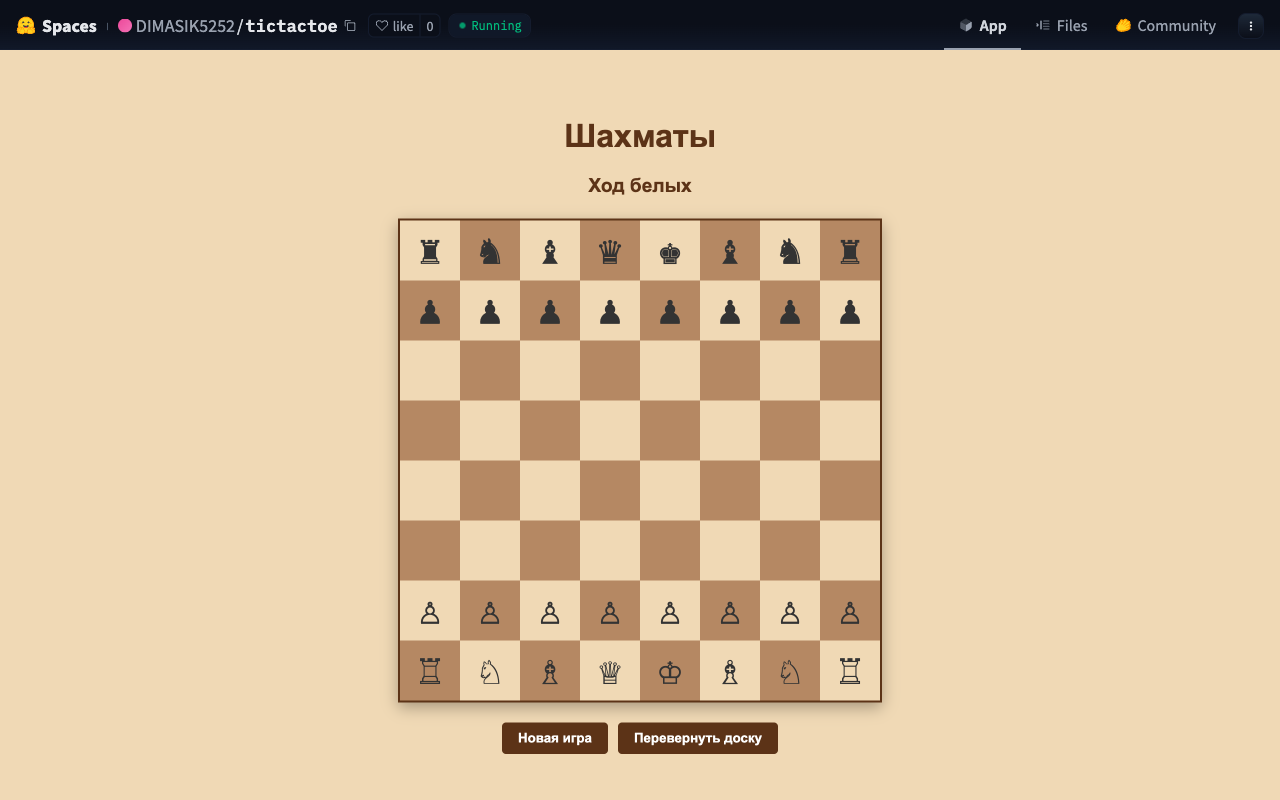The width and height of the screenshot is (1280, 800).
Task: Click the black king piece
Action: pos(670,251)
